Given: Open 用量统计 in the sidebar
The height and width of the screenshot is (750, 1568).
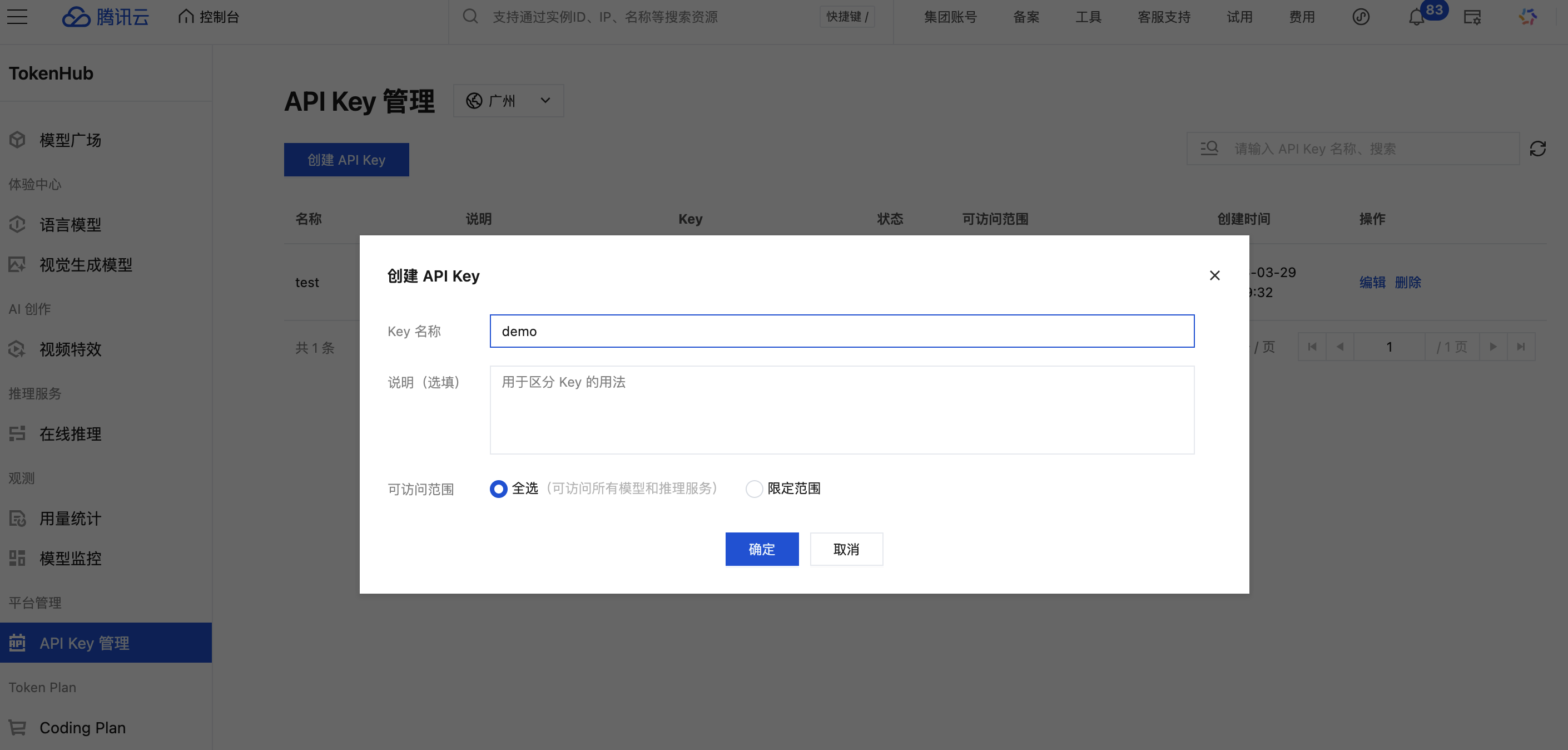Looking at the screenshot, I should (70, 519).
